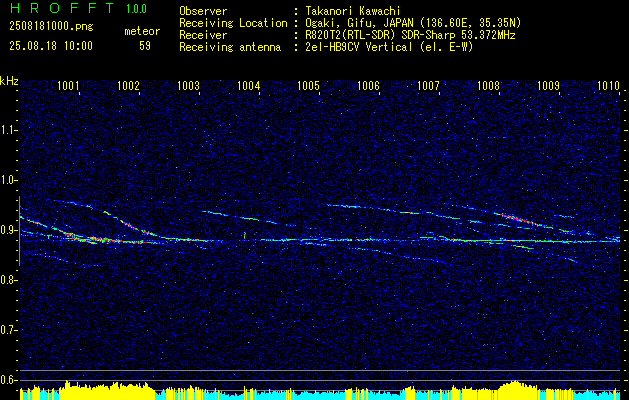Click the 1009 time marker
The height and width of the screenshot is (400, 629).
pos(548,85)
